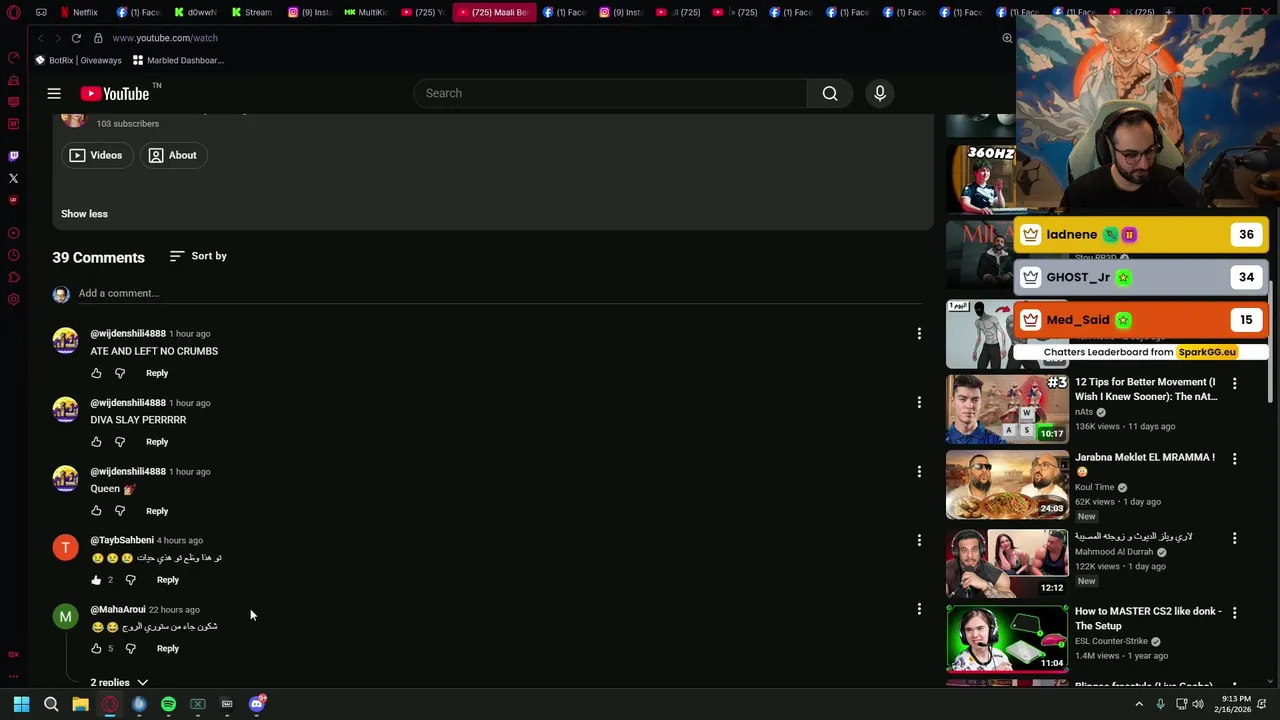Reply to the 'Queen' comment
Screen dimensions: 1280x720
click(x=157, y=511)
